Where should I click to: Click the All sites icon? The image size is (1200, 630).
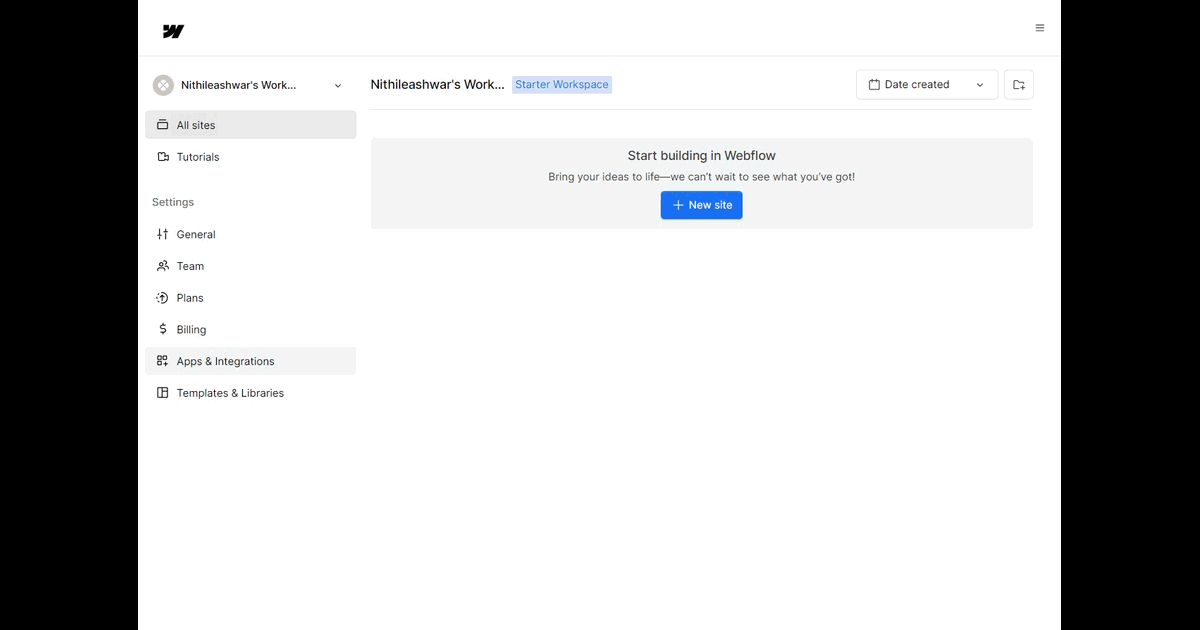click(x=163, y=125)
